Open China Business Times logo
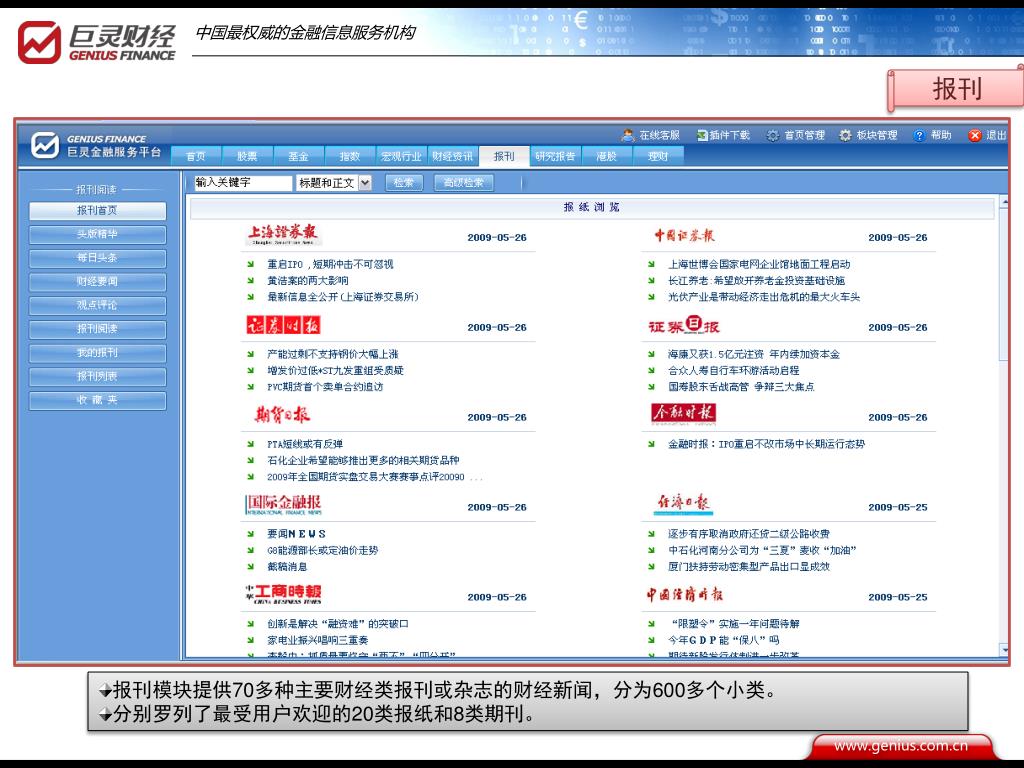Viewport: 1024px width, 768px height. (x=283, y=594)
